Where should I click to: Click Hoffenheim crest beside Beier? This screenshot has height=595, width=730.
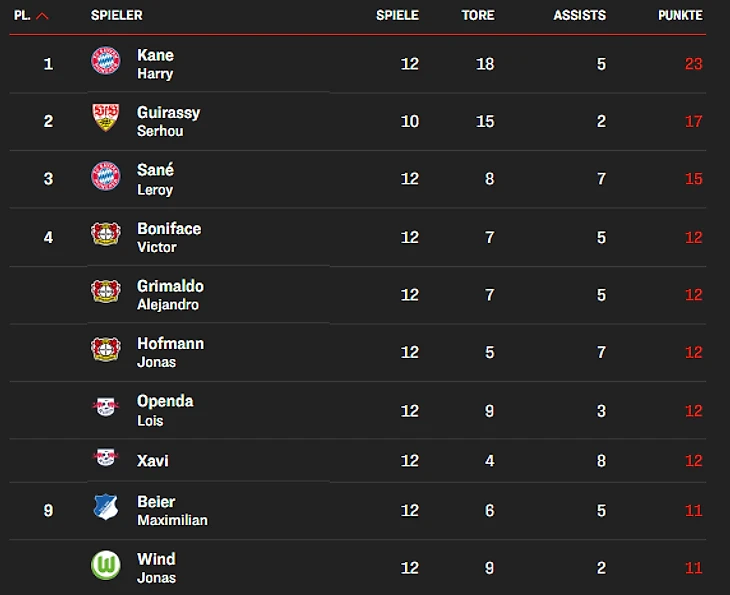[x=105, y=507]
